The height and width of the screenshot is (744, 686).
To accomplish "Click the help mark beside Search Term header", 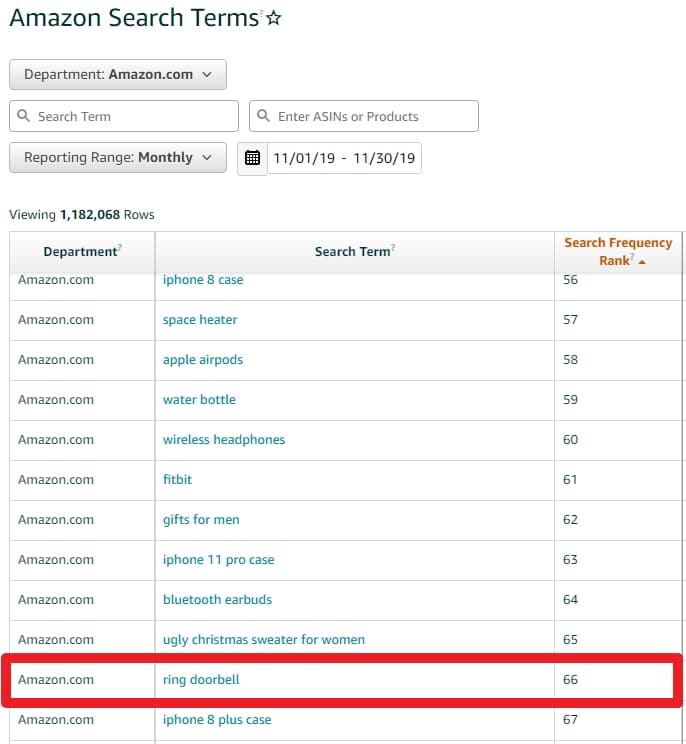I will (x=393, y=246).
